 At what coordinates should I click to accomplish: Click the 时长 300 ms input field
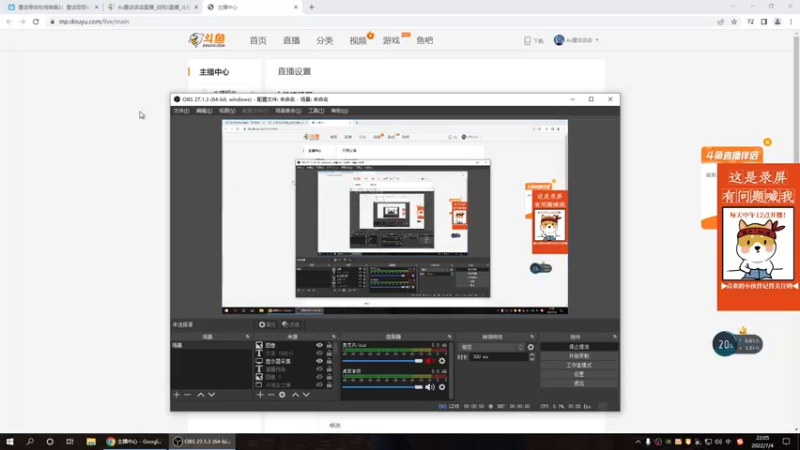[499, 357]
